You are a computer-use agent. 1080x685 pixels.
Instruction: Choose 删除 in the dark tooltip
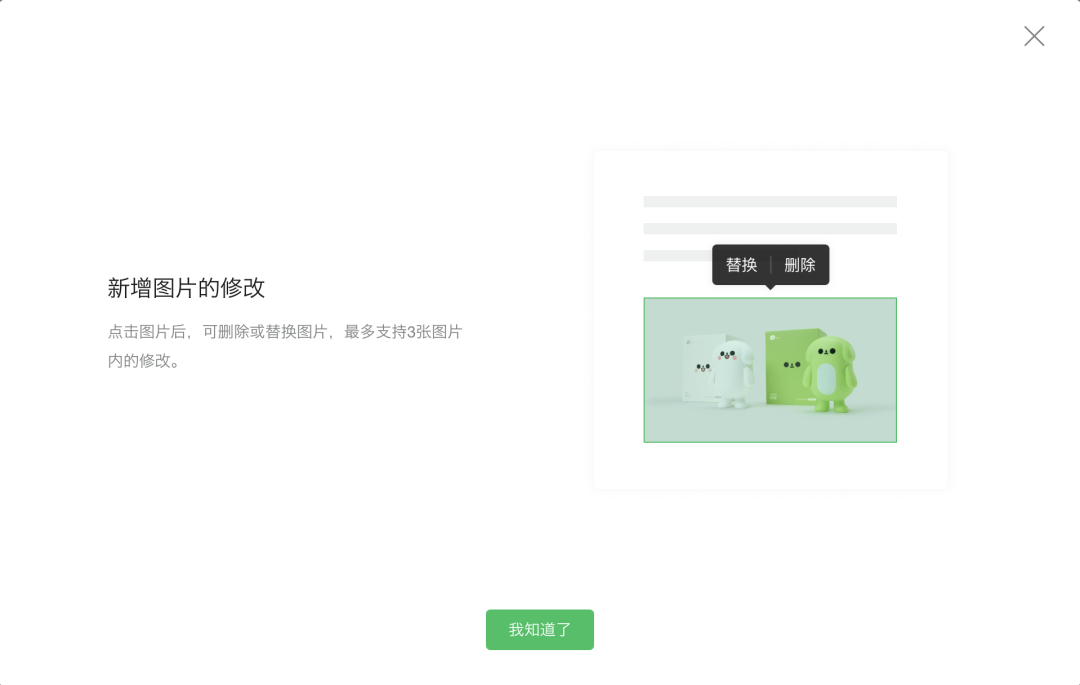[x=800, y=264]
